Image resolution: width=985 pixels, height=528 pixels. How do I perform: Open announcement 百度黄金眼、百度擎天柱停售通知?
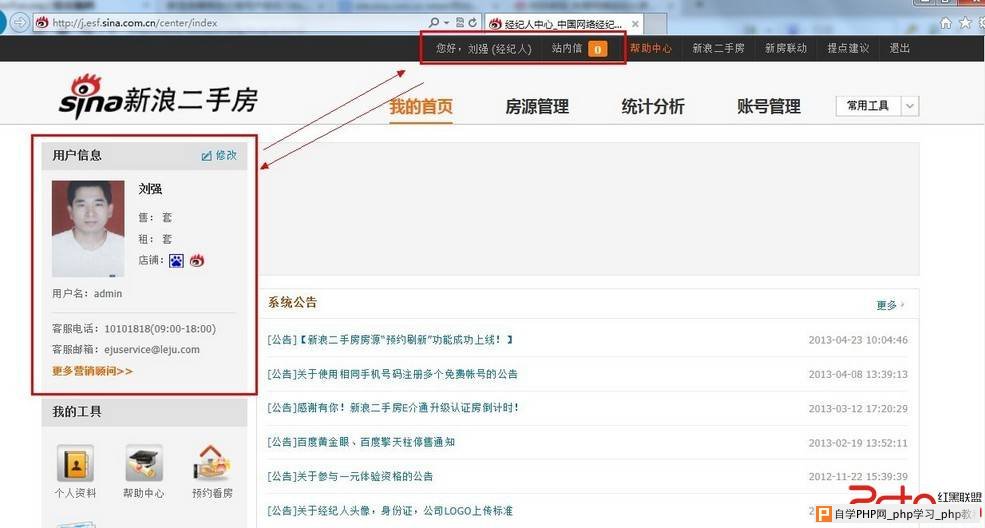(x=361, y=442)
